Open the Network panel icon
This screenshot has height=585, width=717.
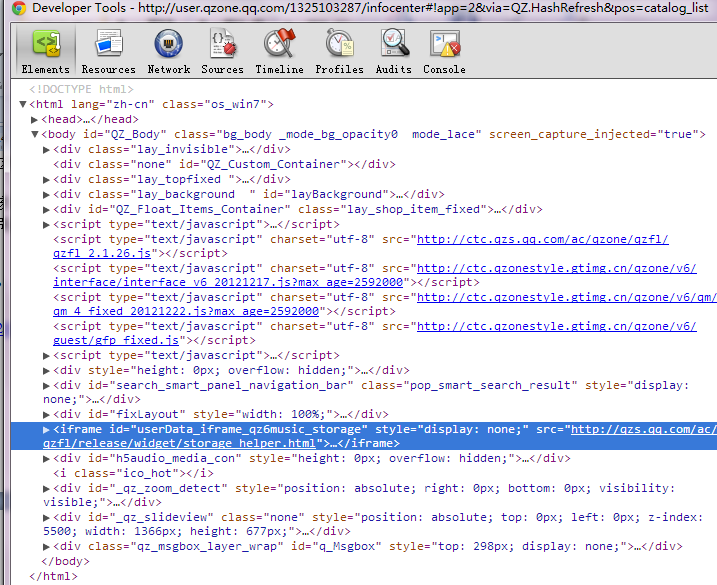tap(169, 43)
